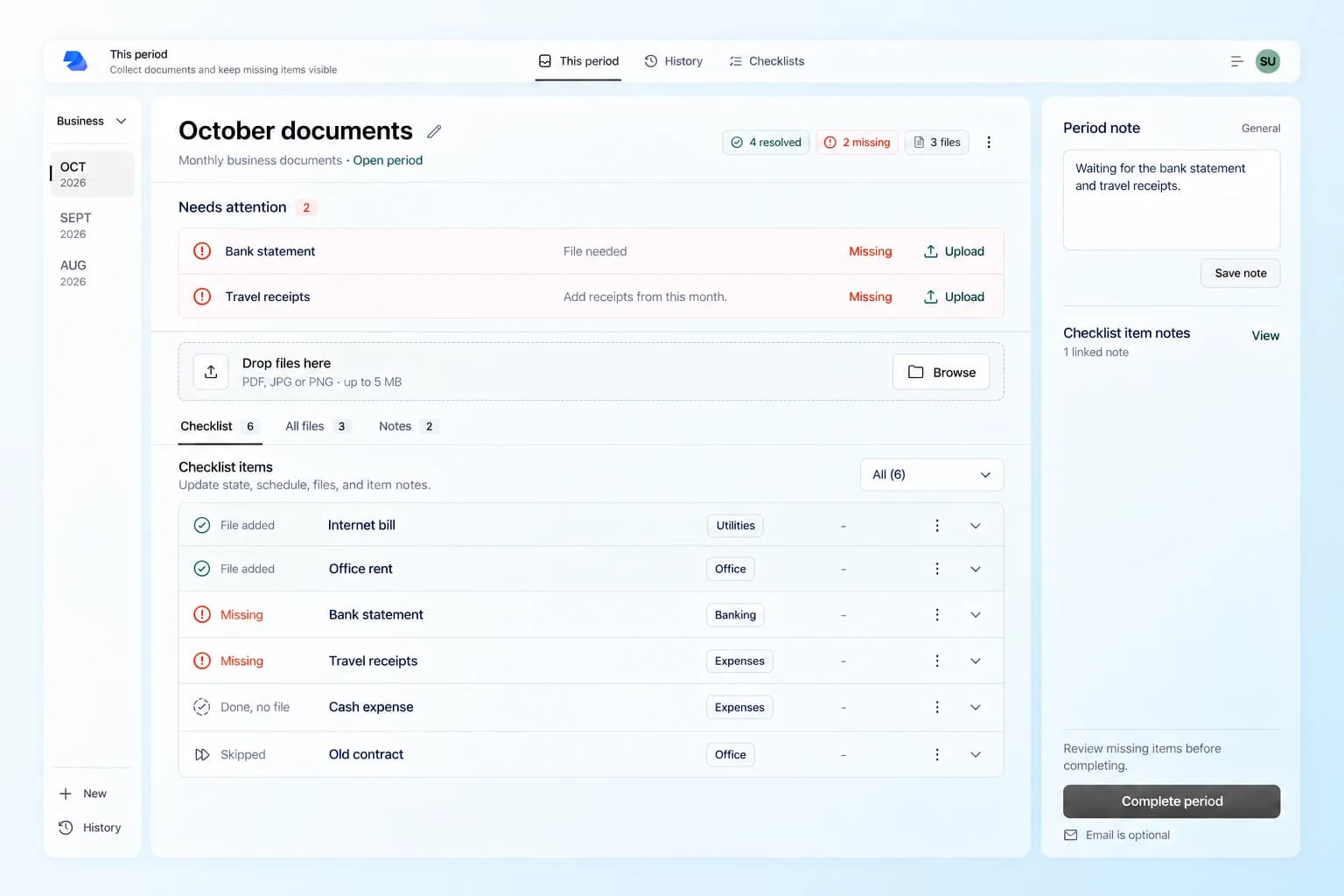Screen dimensions: 1344x896
Task: Click the 2 missing status chip
Action: pos(857,142)
